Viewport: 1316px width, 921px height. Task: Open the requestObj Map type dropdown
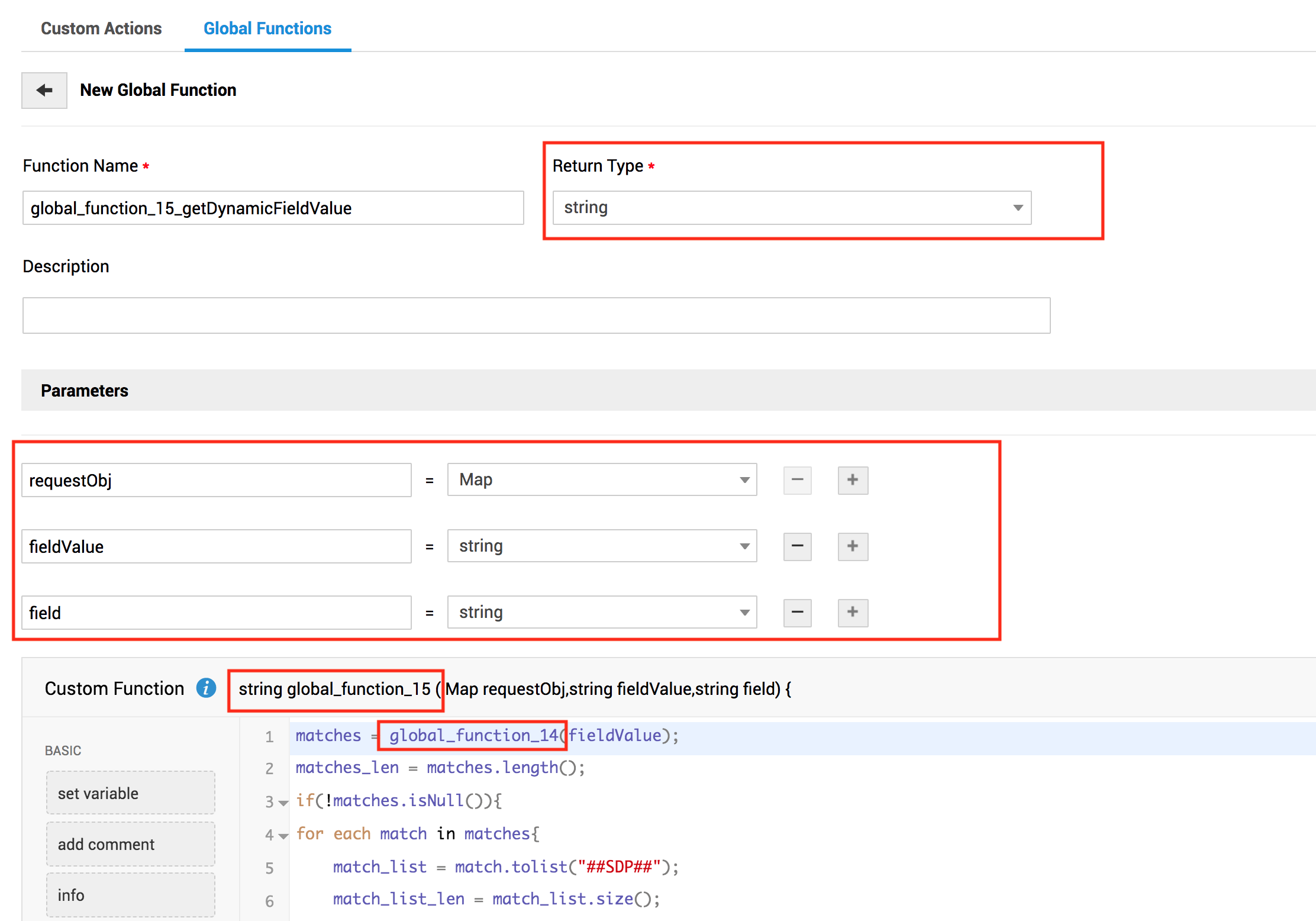tap(602, 480)
